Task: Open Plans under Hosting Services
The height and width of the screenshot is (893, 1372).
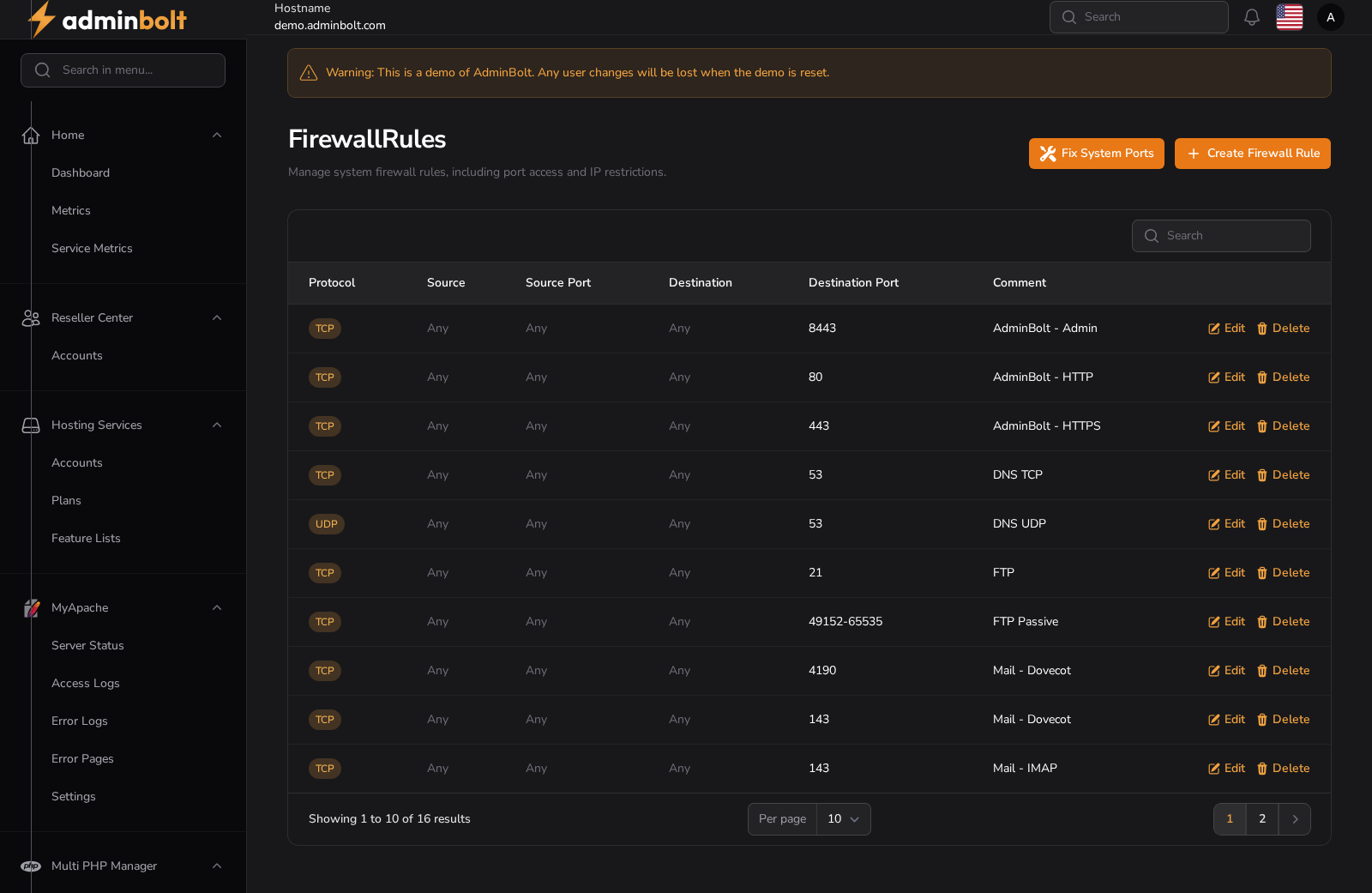Action: [x=66, y=500]
